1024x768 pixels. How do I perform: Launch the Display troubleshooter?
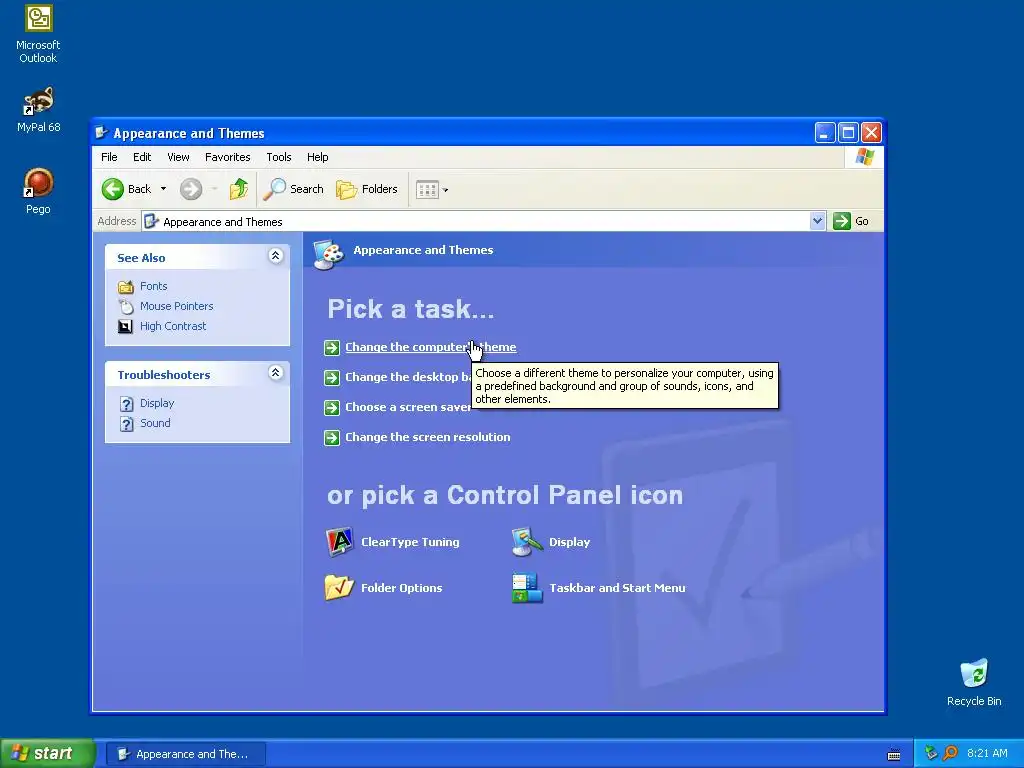tap(157, 403)
